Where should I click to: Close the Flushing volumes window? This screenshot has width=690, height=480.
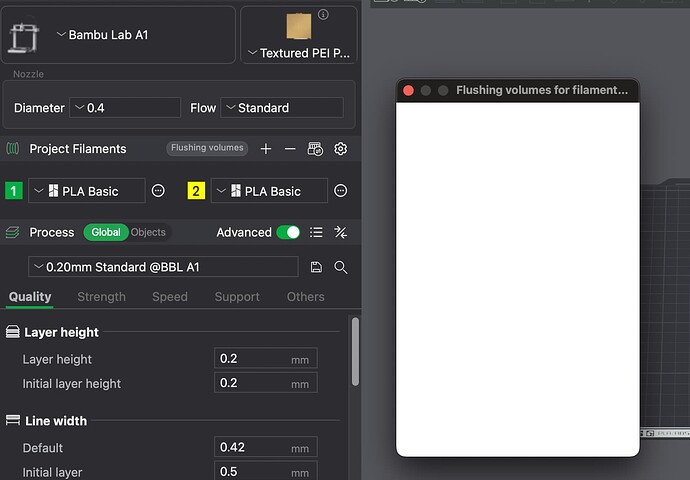[x=408, y=90]
